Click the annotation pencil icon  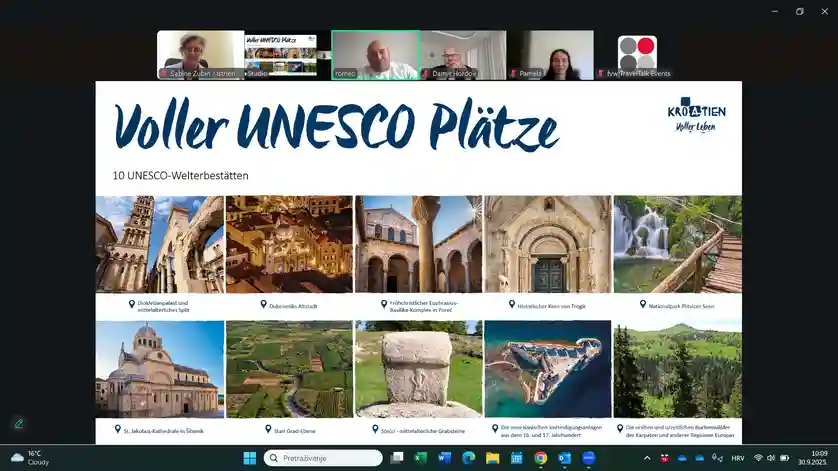click(x=18, y=423)
